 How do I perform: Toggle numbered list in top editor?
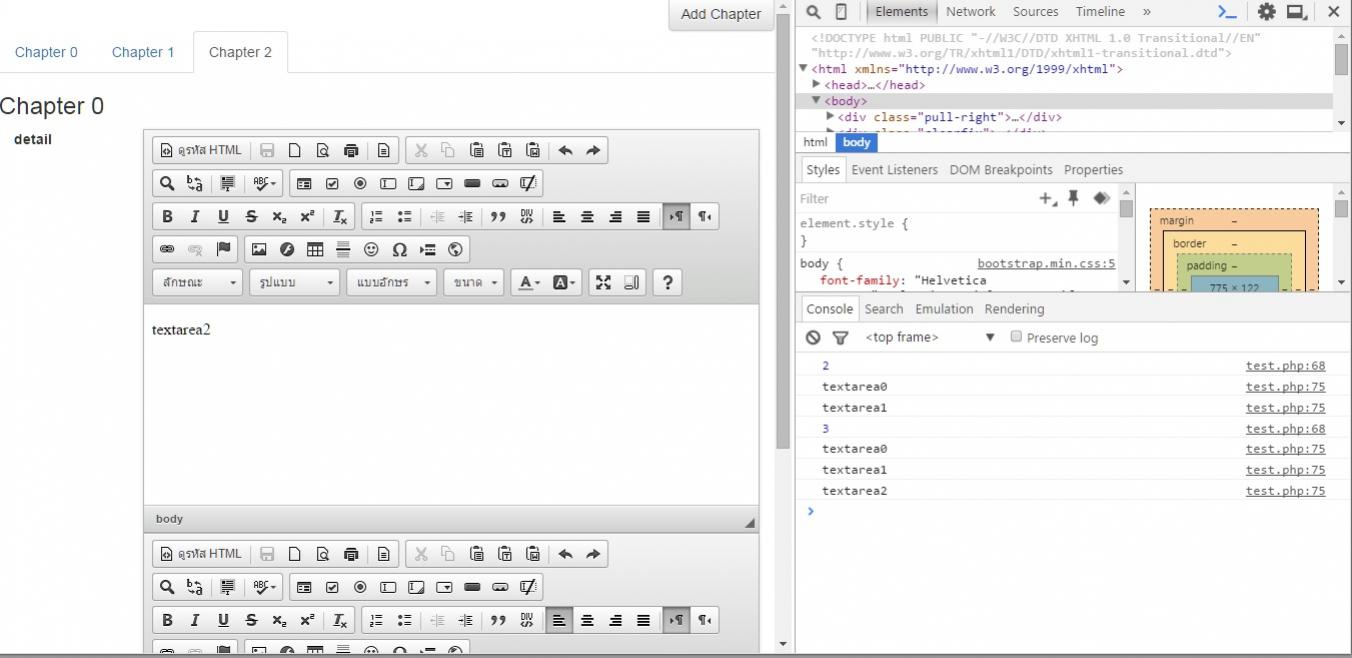376,216
